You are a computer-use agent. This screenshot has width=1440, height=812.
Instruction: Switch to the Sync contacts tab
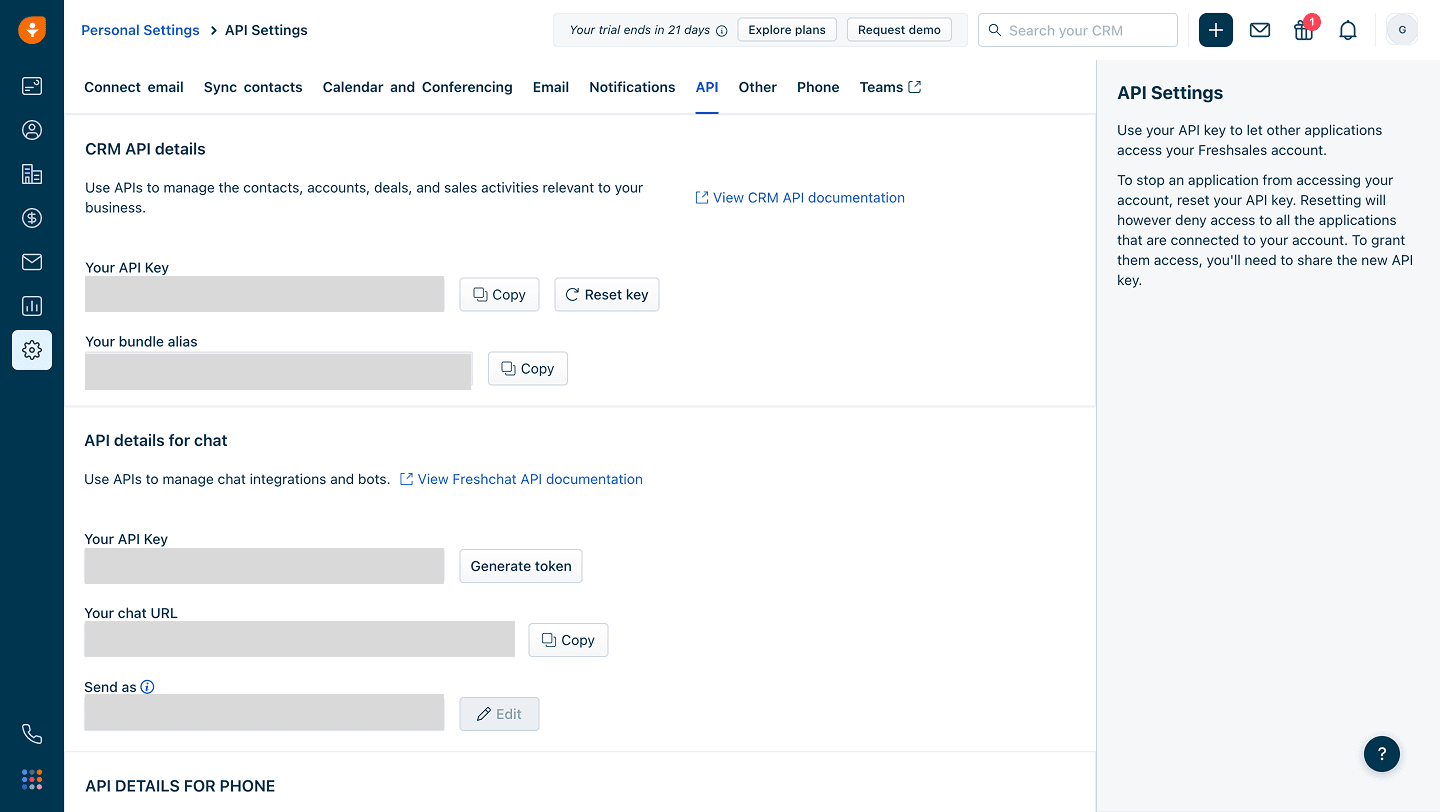[x=253, y=87]
